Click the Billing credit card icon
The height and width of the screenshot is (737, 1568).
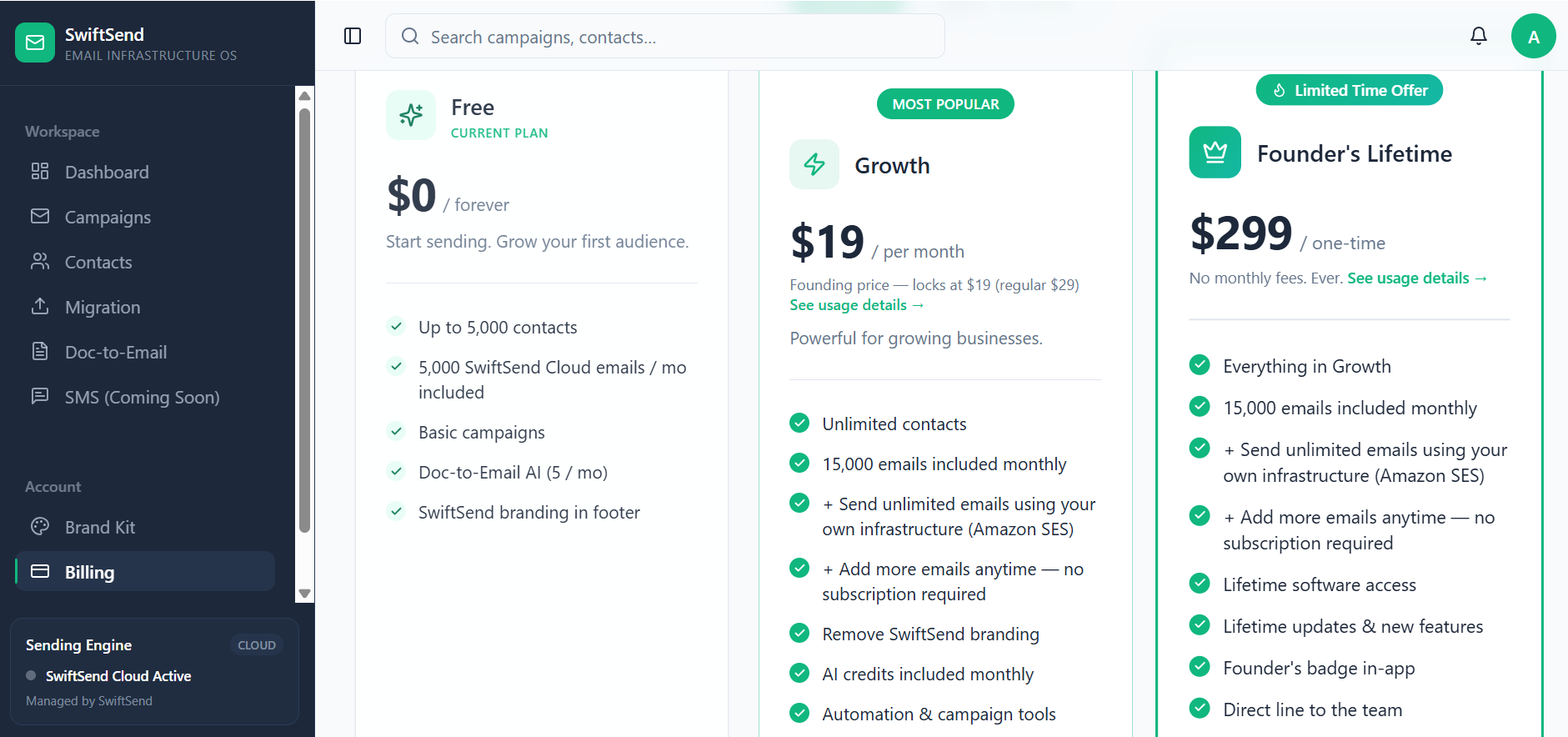point(40,571)
